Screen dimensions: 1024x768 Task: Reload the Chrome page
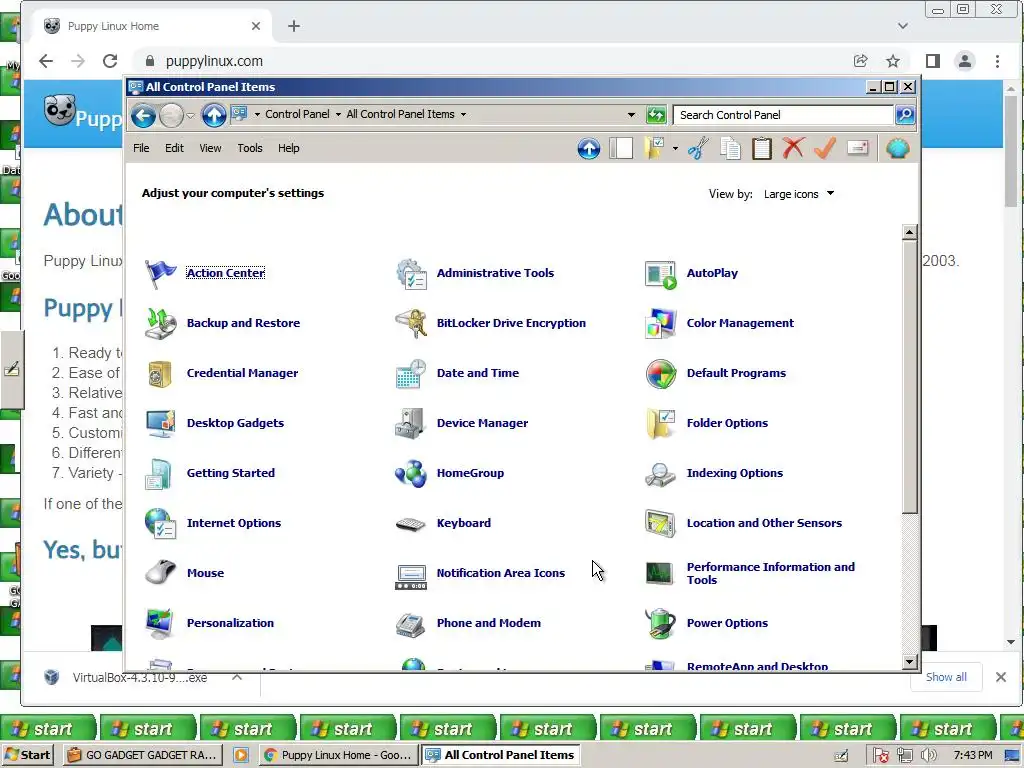(x=110, y=61)
